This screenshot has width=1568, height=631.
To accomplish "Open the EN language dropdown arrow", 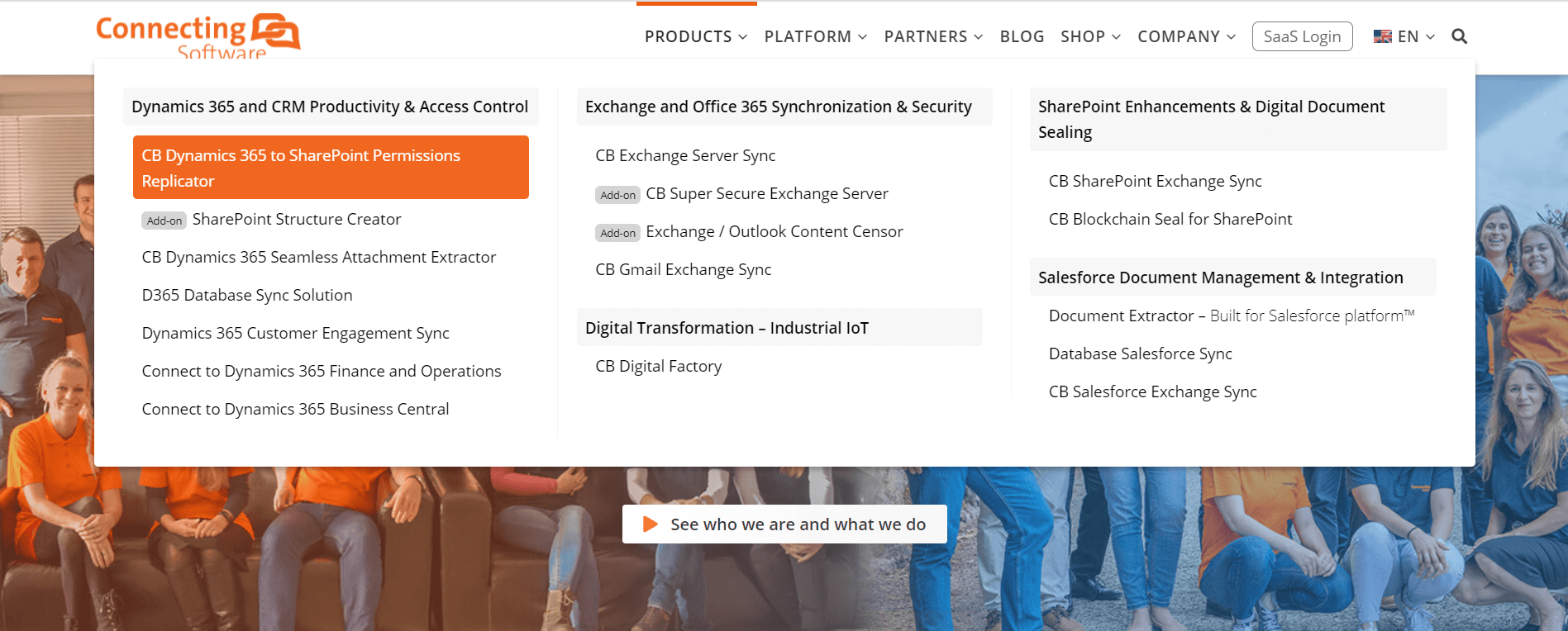I will [1430, 37].
